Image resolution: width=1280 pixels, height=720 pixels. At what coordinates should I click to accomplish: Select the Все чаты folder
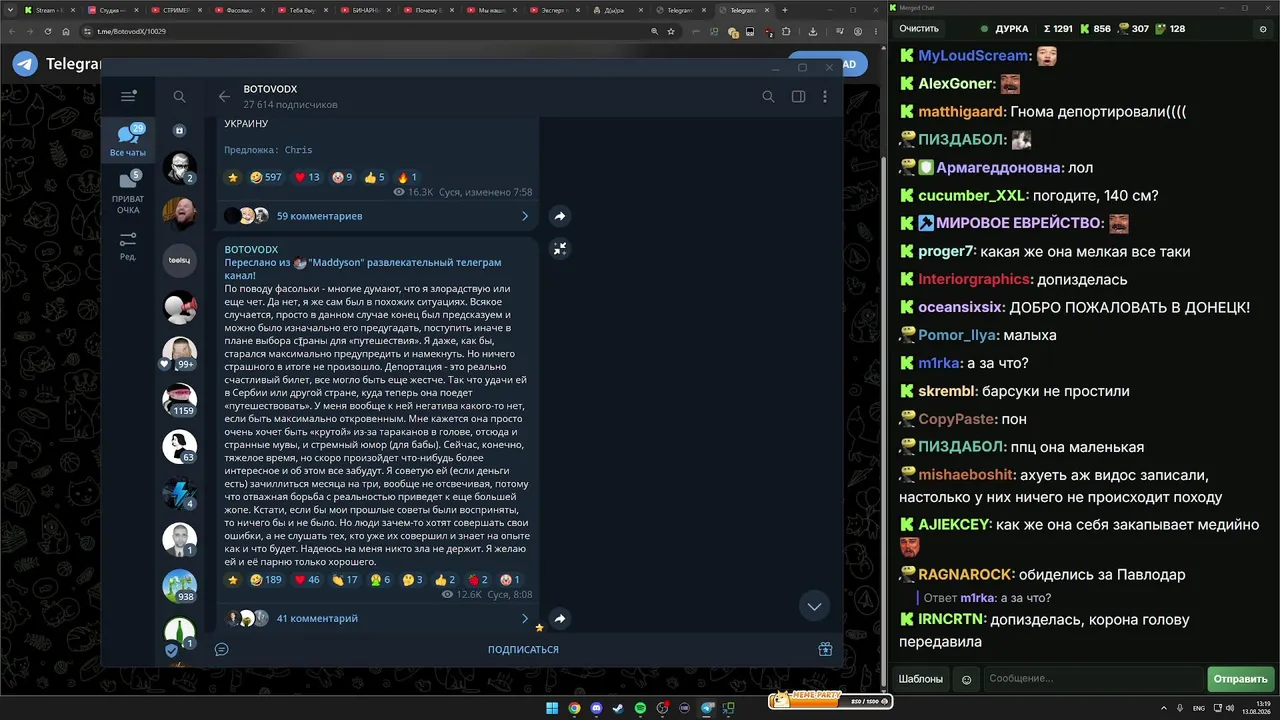click(128, 141)
